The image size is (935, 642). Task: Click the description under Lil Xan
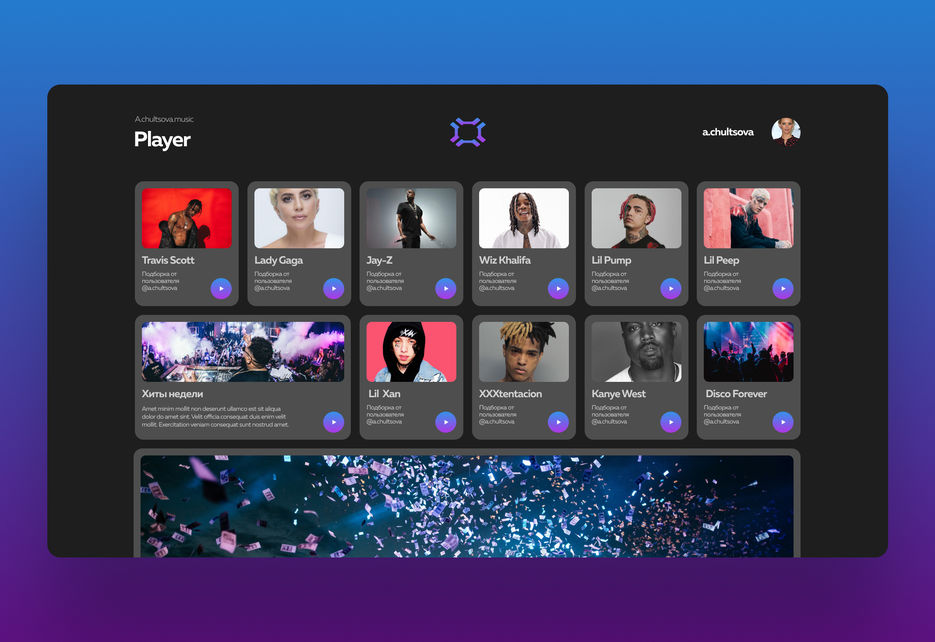pos(385,414)
